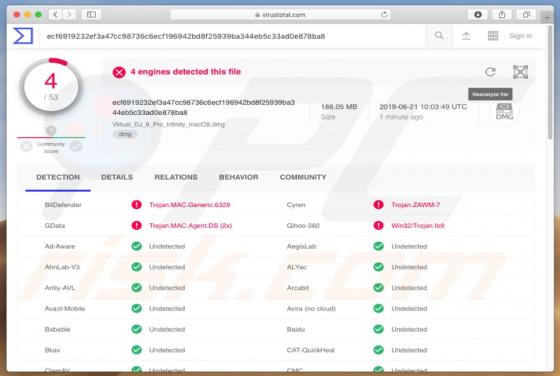Click the hash in the search field
560x376 pixels.
pos(186,36)
